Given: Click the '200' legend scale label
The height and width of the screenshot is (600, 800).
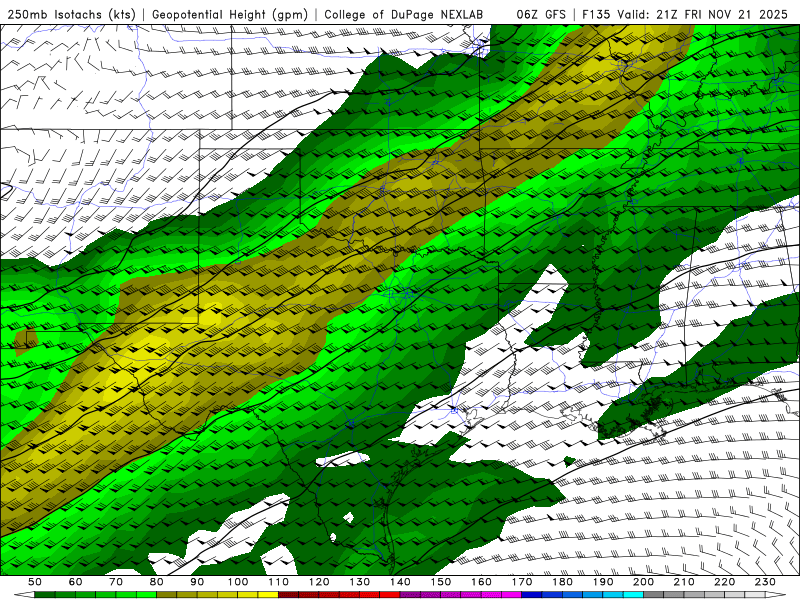Looking at the screenshot, I should pyautogui.click(x=644, y=582).
